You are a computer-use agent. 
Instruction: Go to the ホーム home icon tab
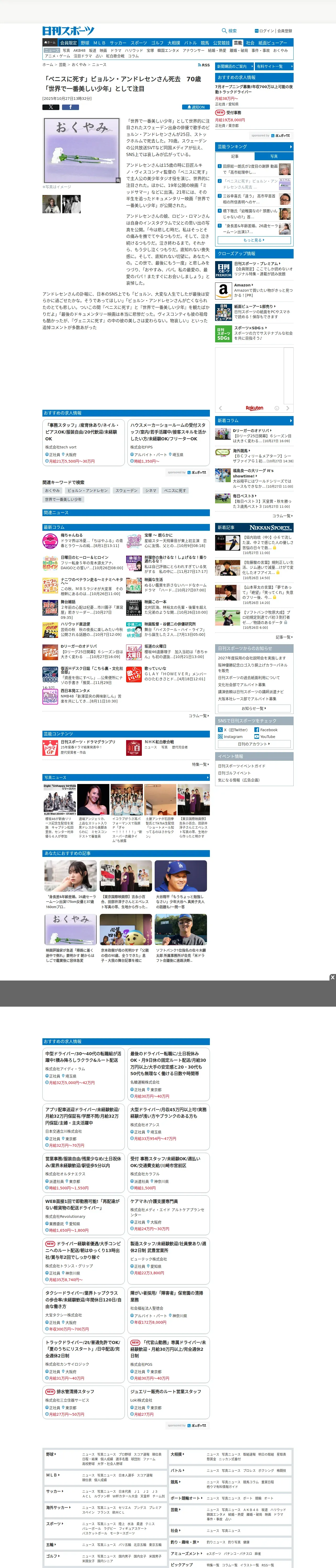[49, 43]
